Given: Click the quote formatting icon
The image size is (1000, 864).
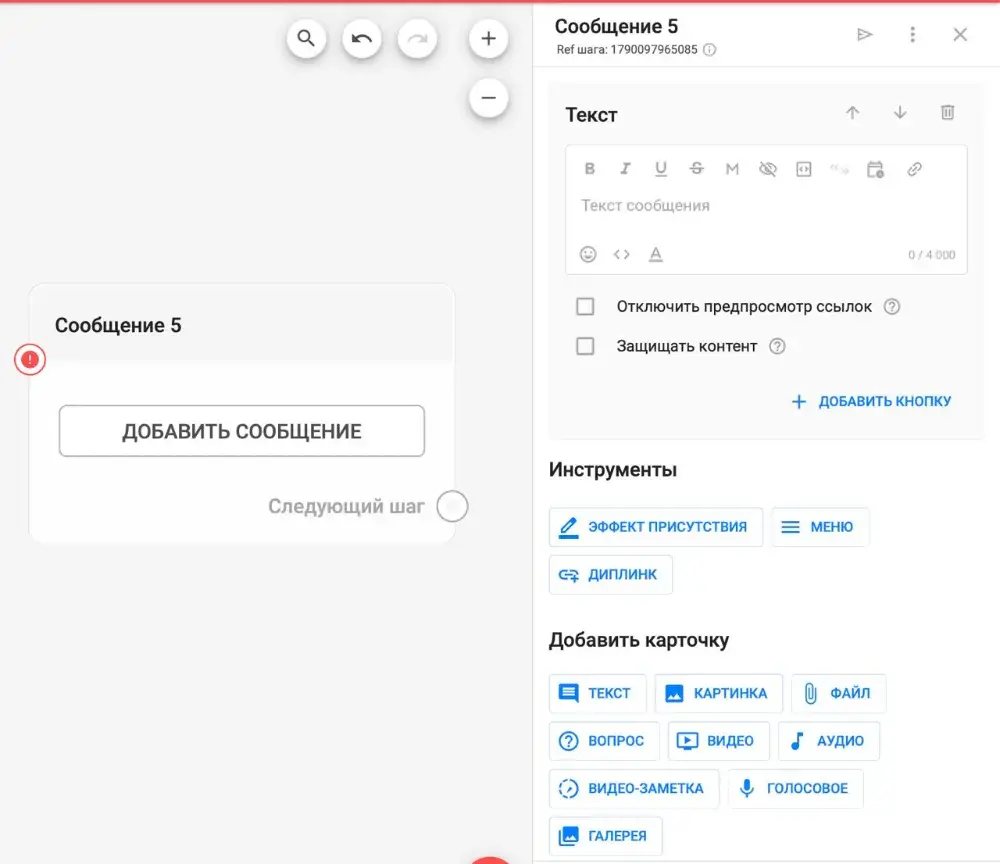Looking at the screenshot, I should click(839, 169).
